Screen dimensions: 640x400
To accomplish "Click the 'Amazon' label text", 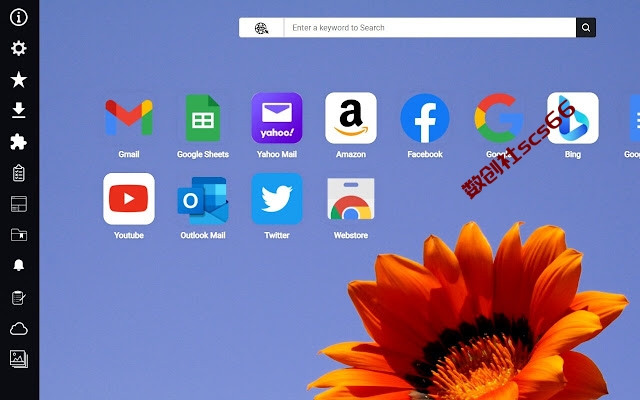I will click(351, 154).
